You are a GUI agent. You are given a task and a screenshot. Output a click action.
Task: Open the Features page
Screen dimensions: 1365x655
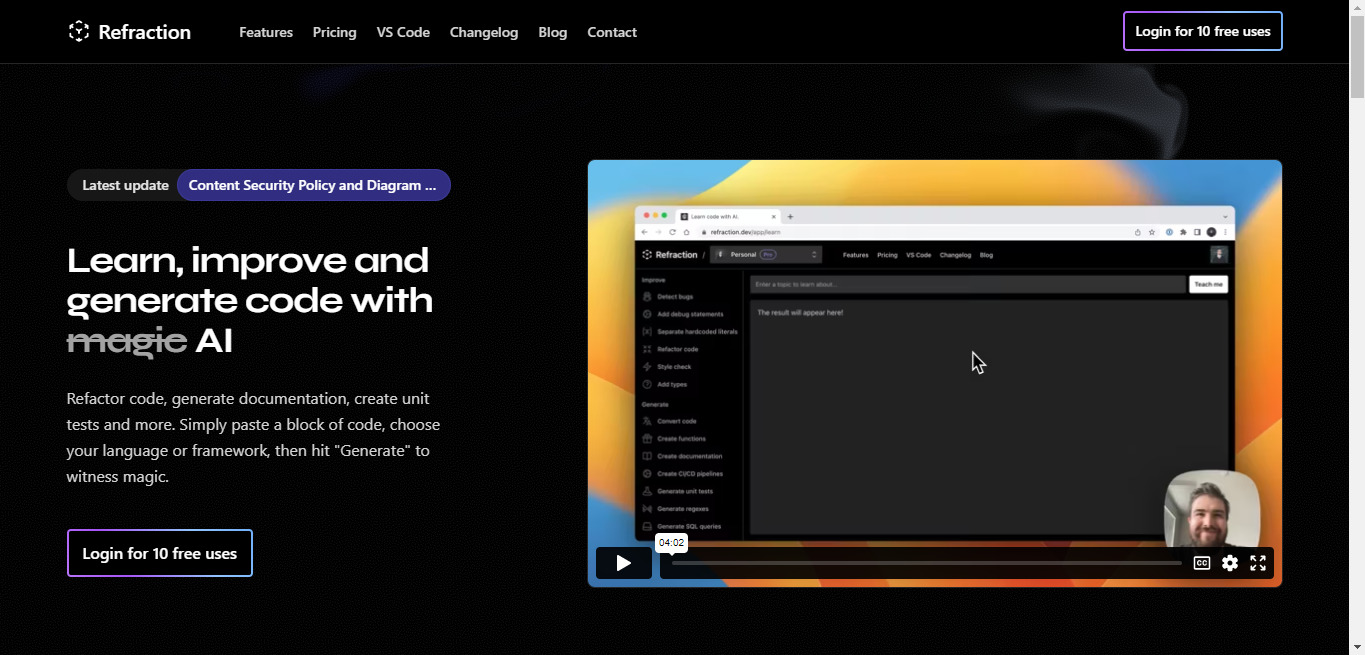[266, 32]
